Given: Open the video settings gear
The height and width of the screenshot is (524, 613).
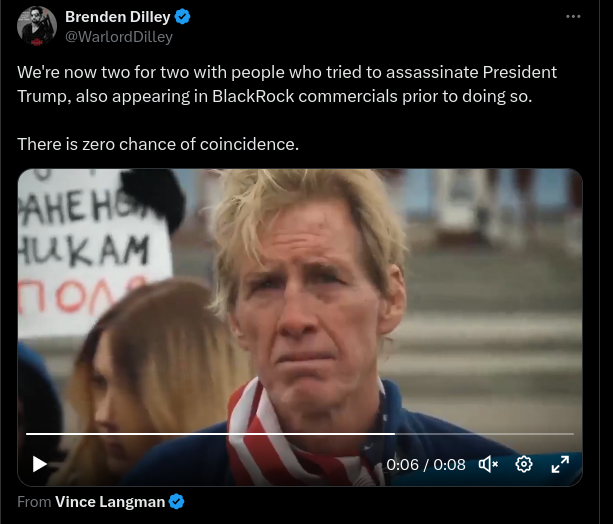Looking at the screenshot, I should tap(524, 465).
